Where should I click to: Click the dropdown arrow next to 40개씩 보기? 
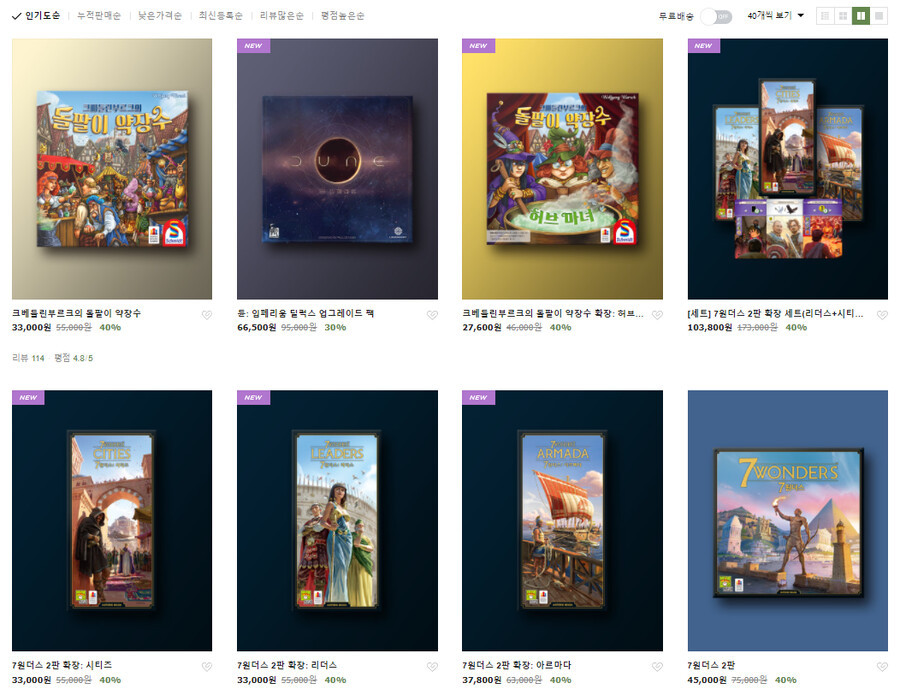801,15
